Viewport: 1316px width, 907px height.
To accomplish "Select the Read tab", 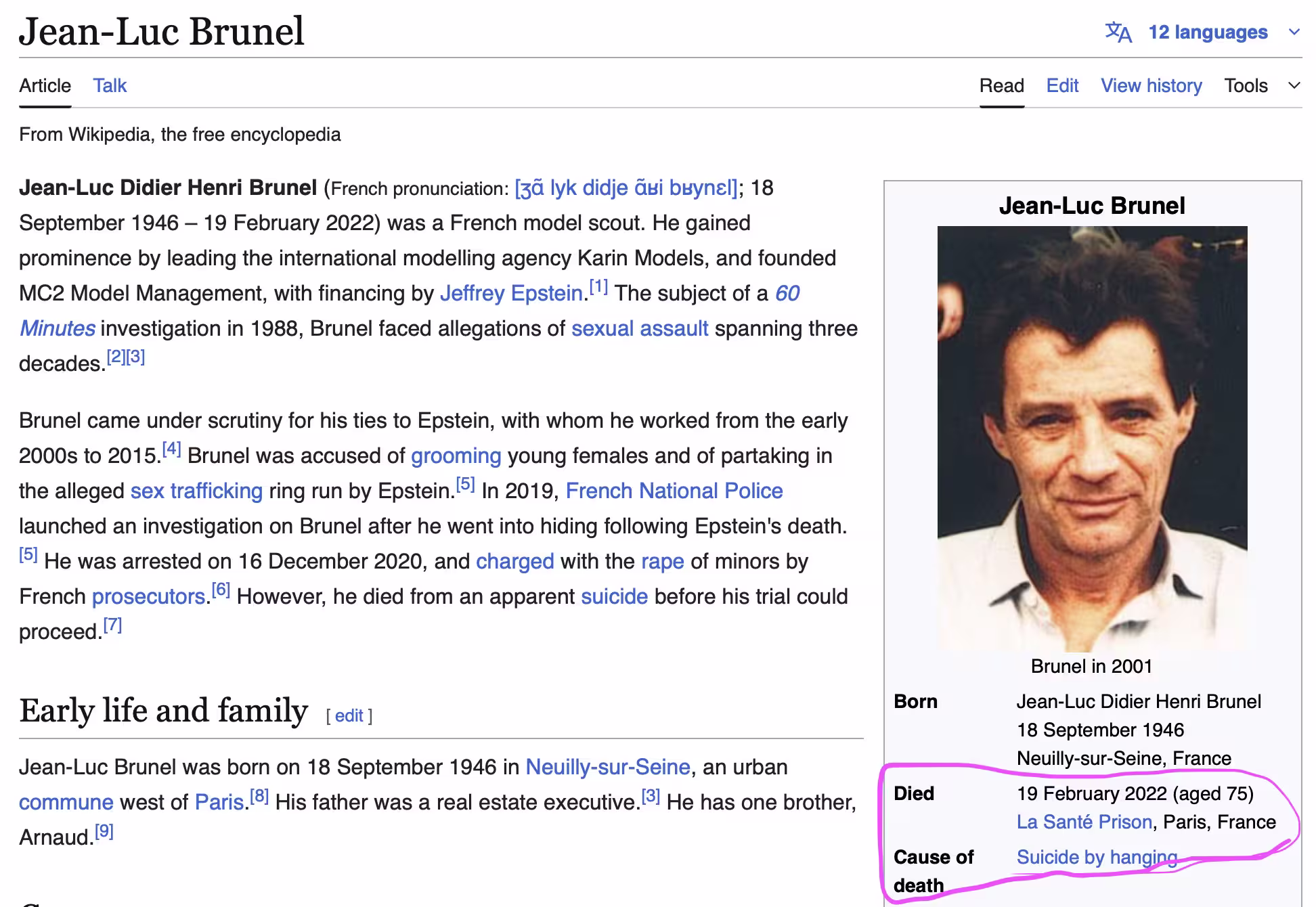I will point(1001,85).
